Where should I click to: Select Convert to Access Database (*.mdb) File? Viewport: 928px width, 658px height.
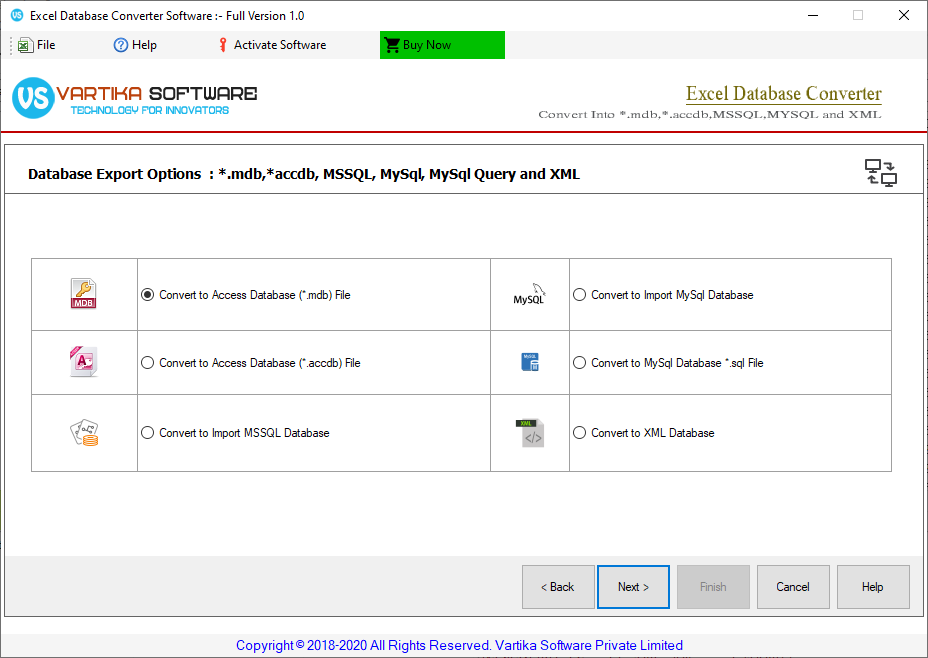point(246,295)
